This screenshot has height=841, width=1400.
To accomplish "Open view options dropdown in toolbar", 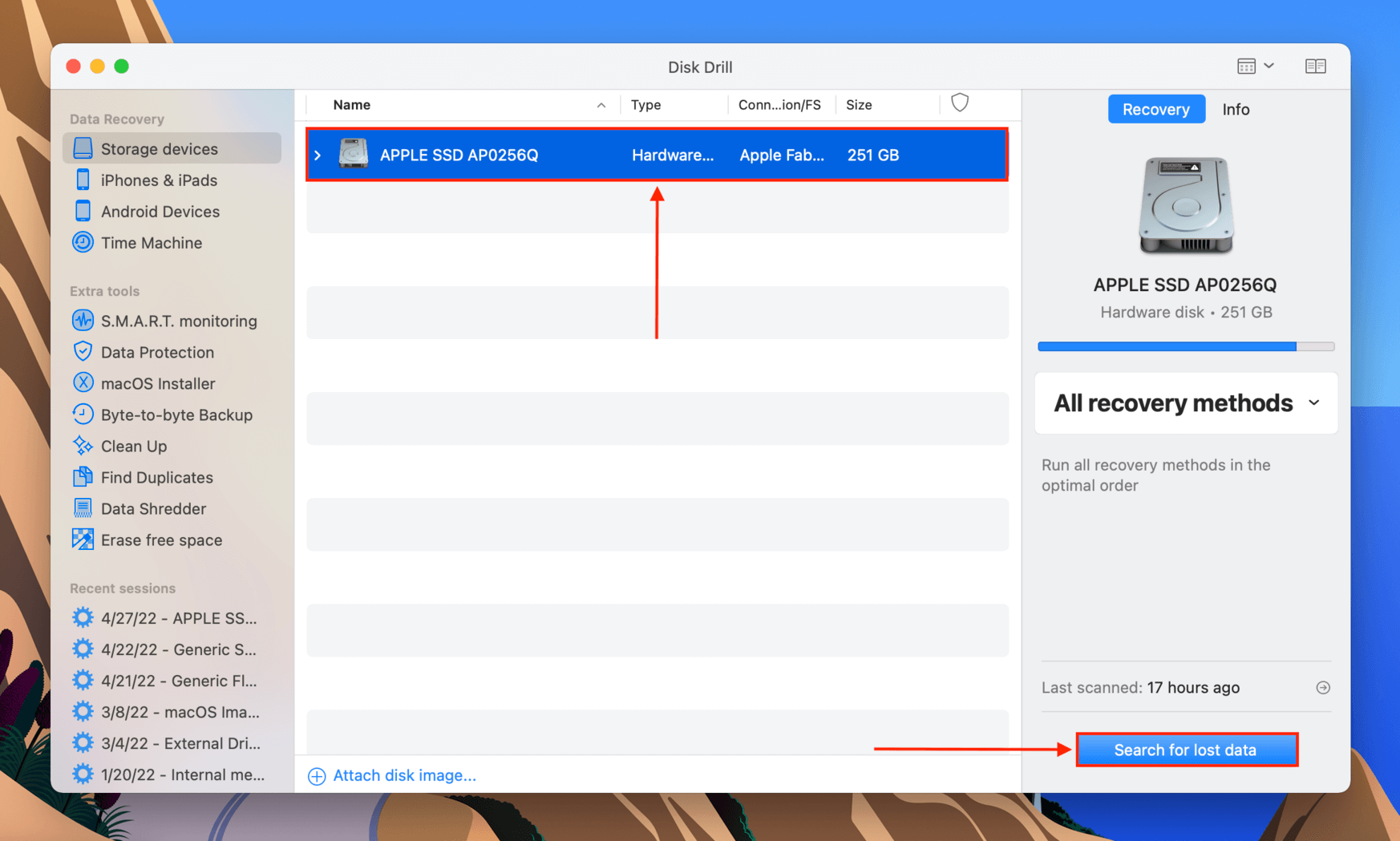I will 1255,67.
